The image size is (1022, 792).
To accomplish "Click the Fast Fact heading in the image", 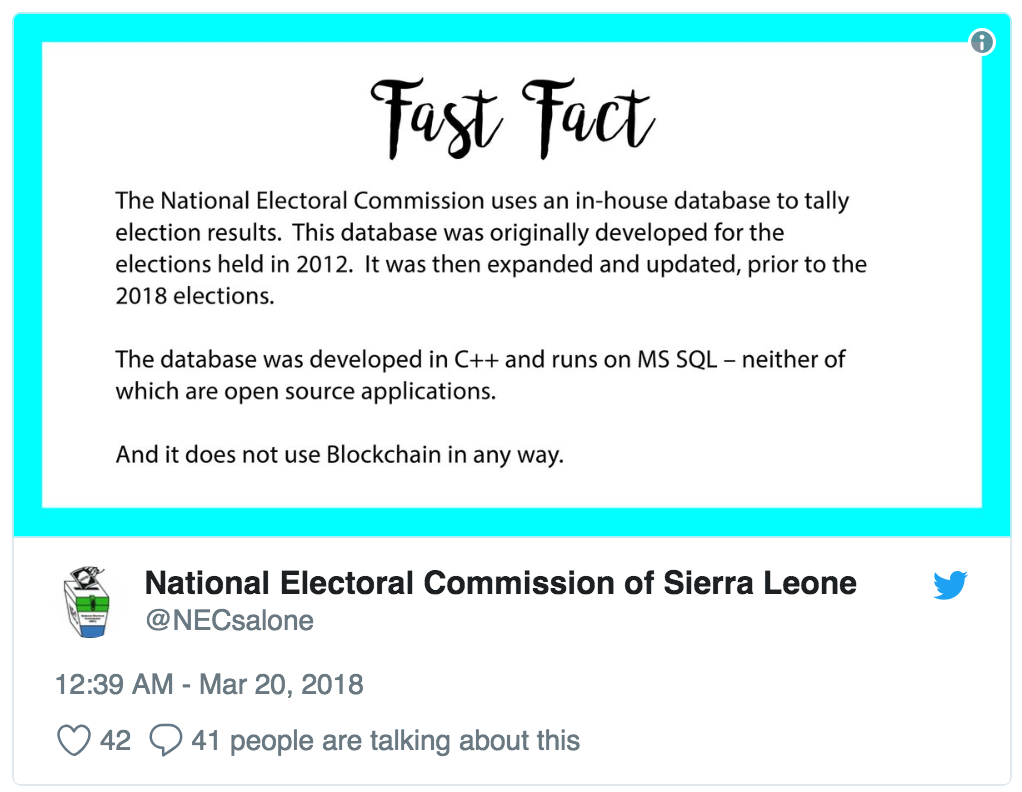I will (x=512, y=119).
